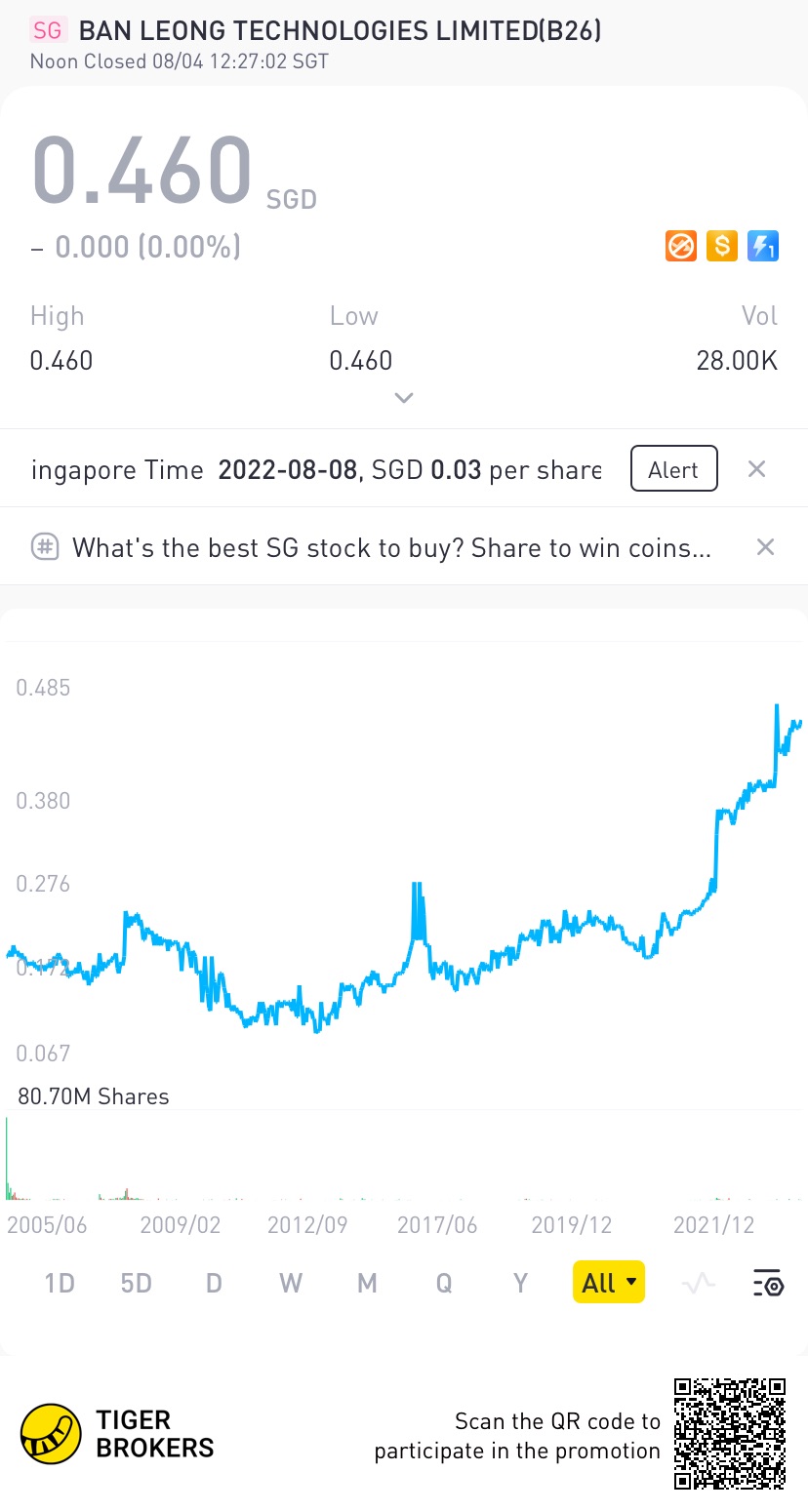Tap the yellow dollar sign icon

click(x=722, y=246)
